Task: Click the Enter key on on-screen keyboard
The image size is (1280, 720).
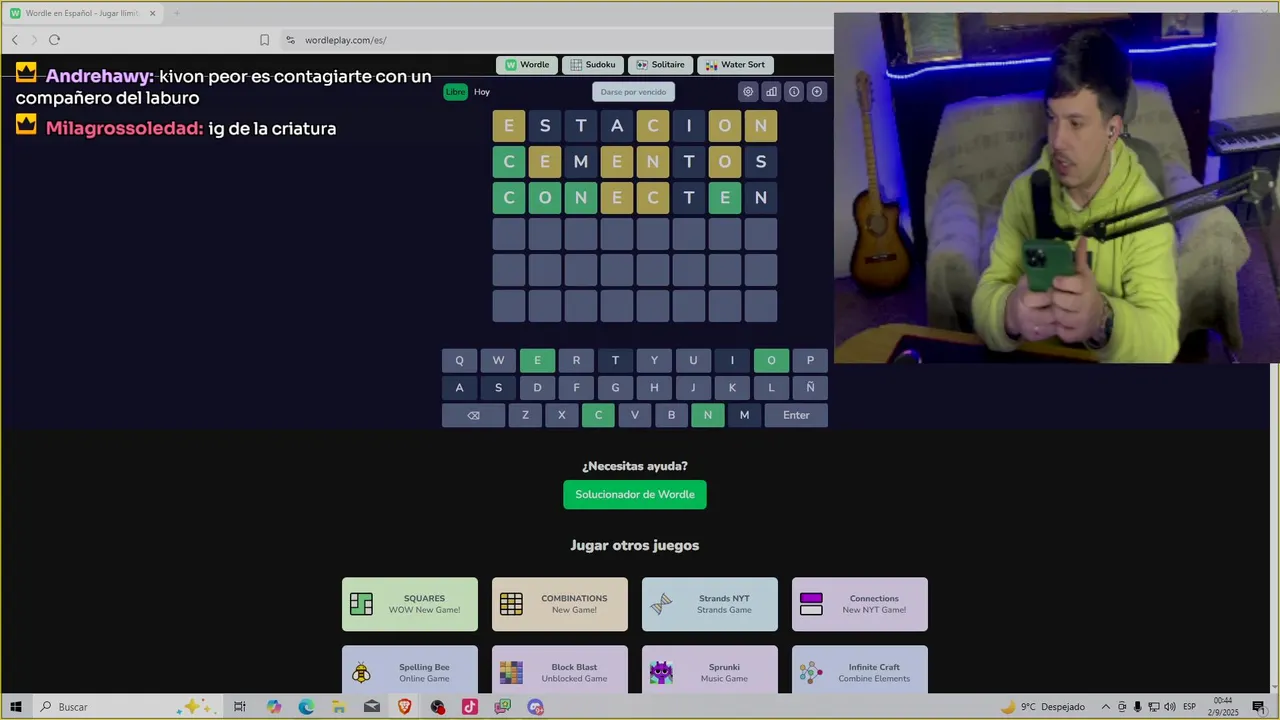Action: 796,415
